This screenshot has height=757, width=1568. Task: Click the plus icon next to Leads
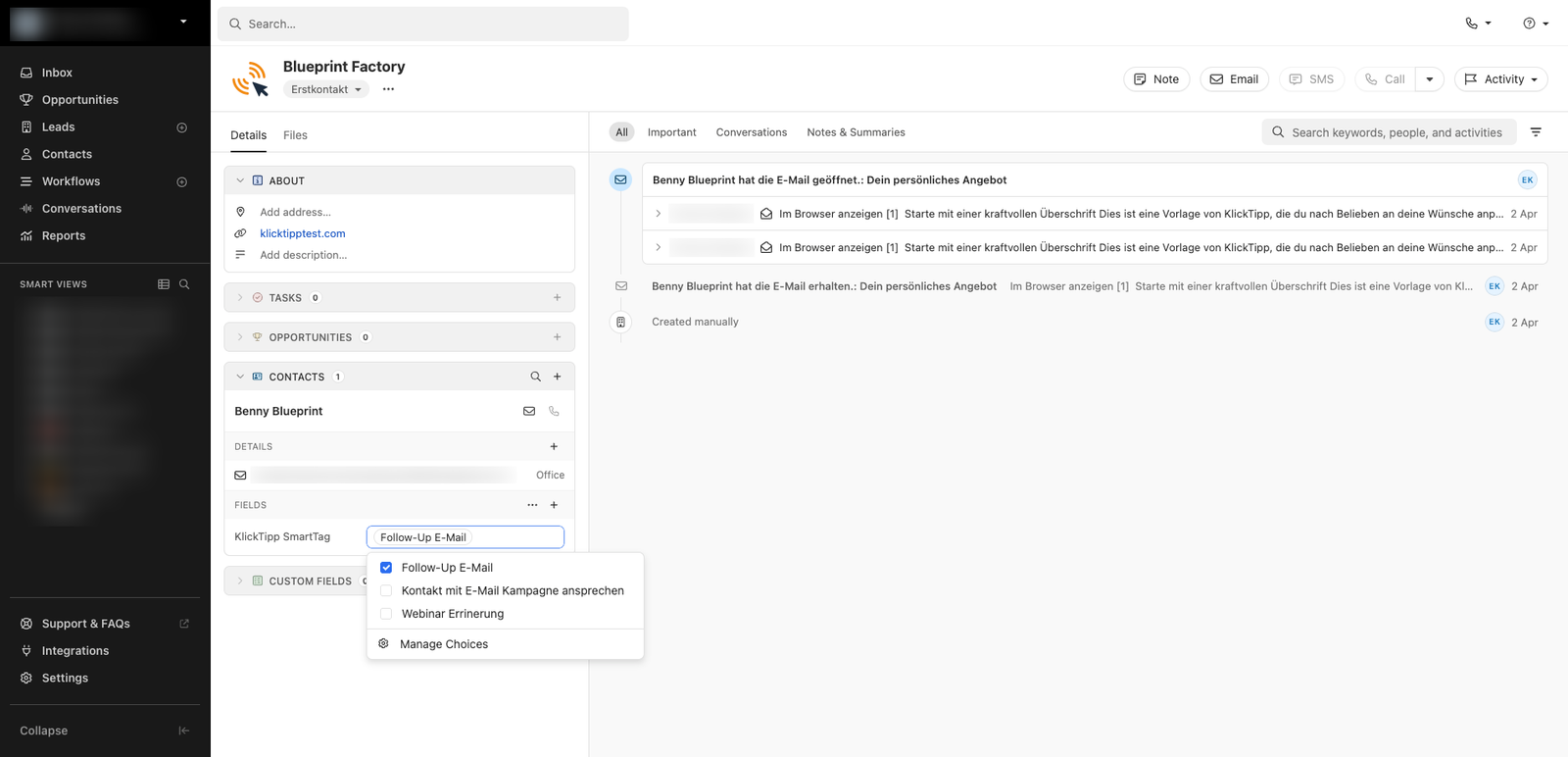click(x=181, y=127)
